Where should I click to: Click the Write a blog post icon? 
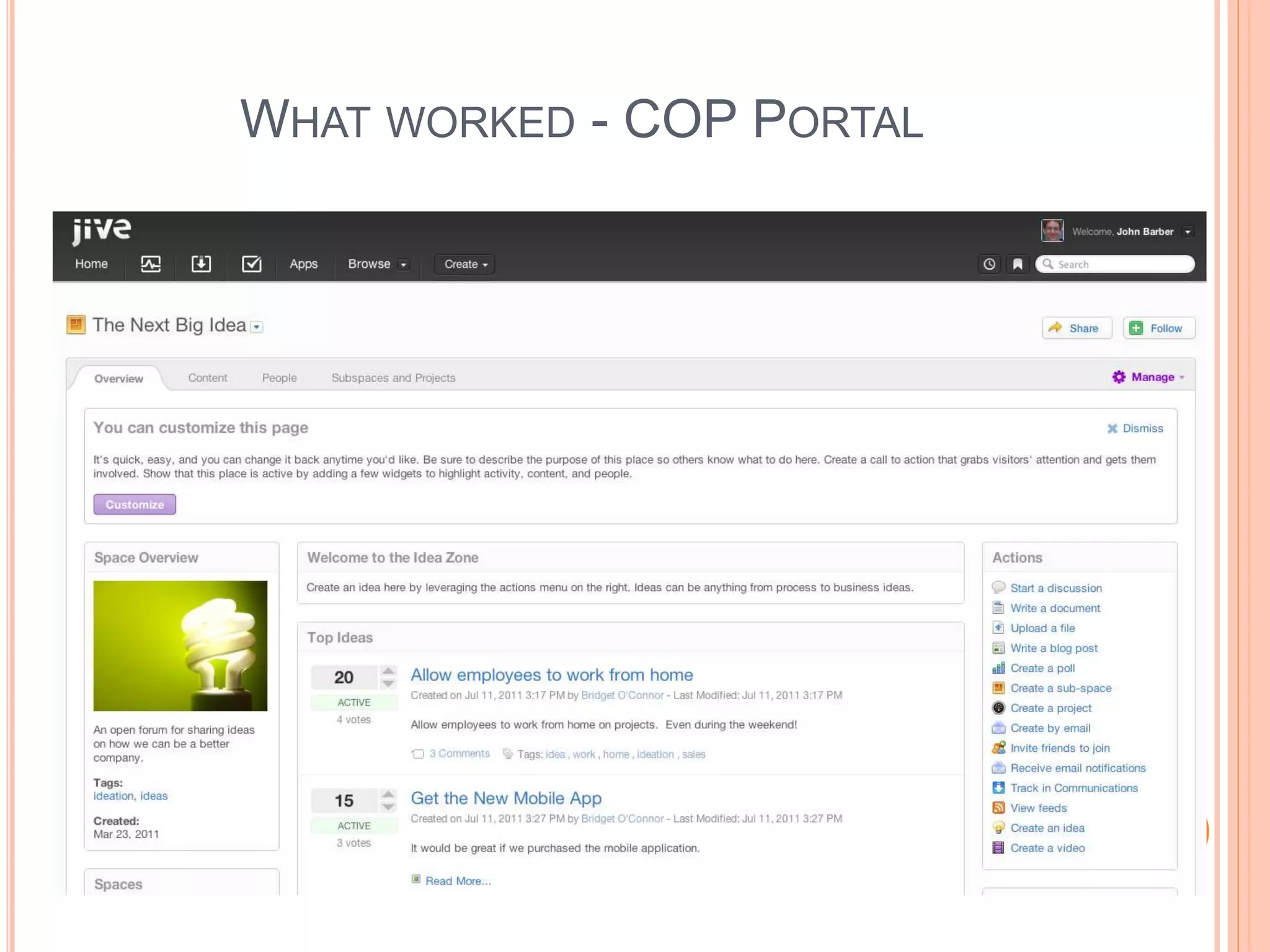tap(998, 648)
